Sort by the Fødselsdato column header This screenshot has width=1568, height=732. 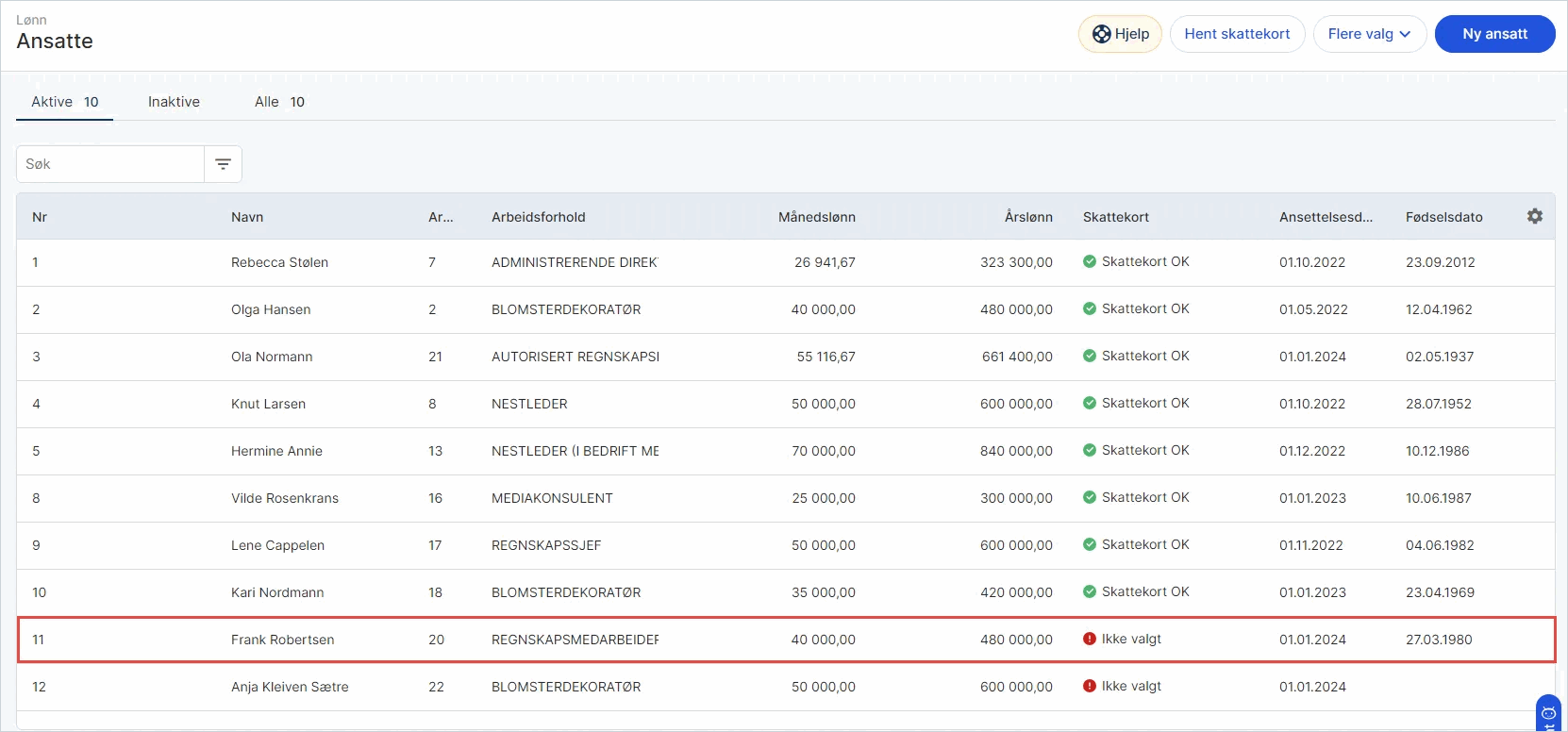click(x=1443, y=217)
